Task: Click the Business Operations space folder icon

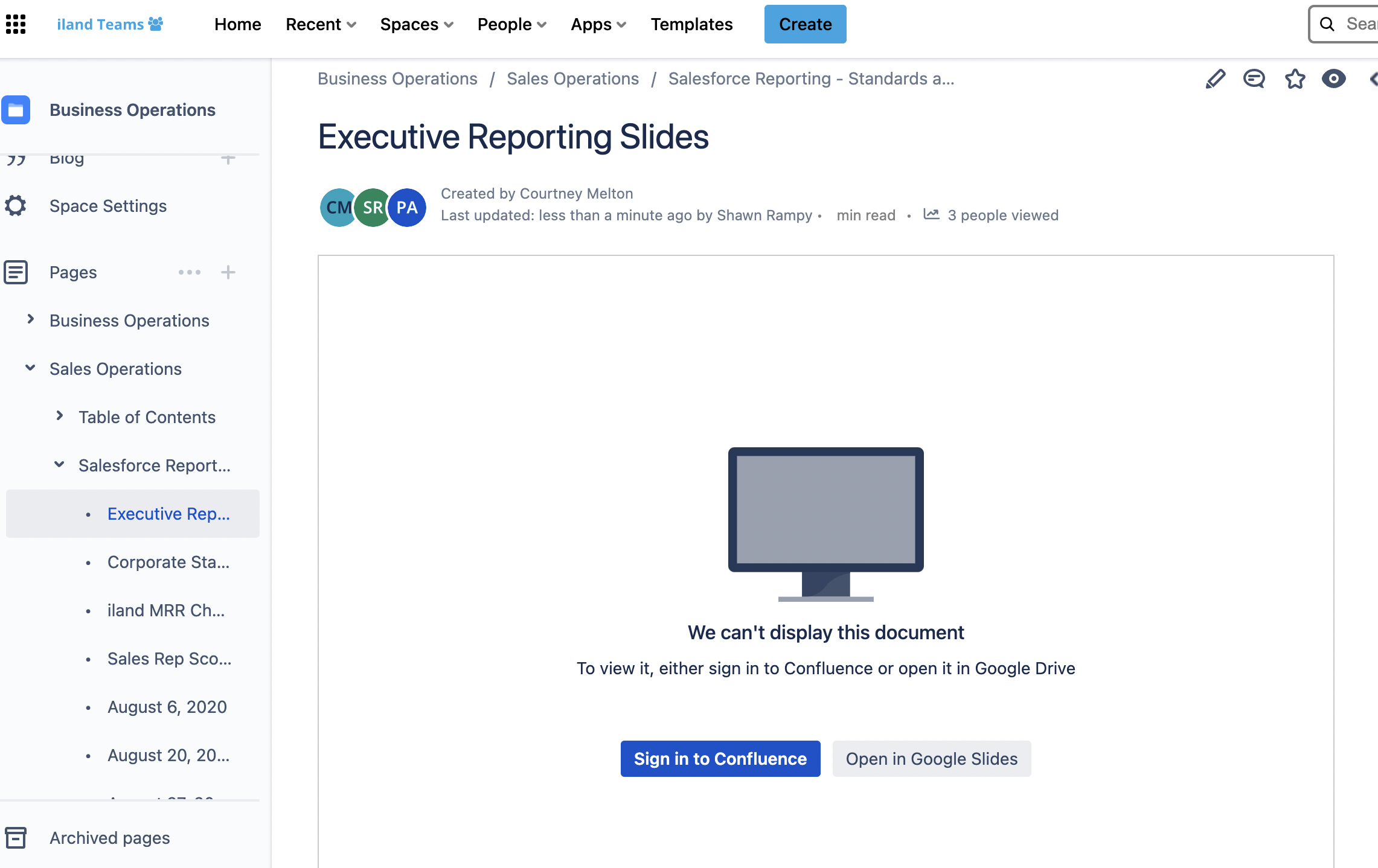Action: coord(16,110)
